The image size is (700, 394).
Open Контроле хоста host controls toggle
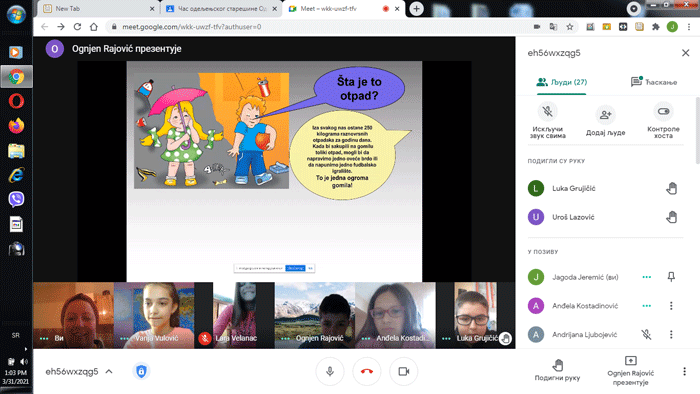click(663, 112)
